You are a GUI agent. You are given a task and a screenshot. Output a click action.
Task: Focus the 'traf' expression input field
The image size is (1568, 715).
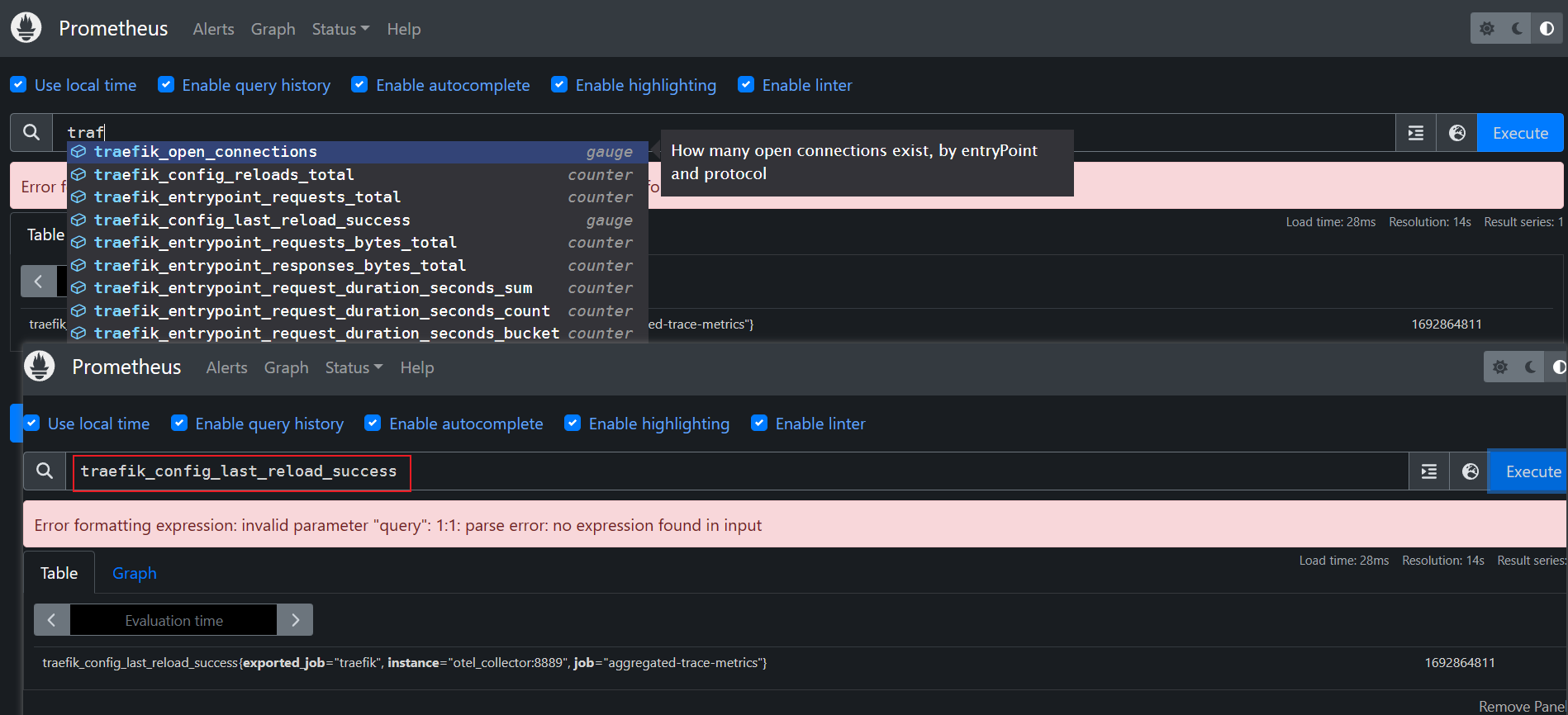tap(725, 132)
